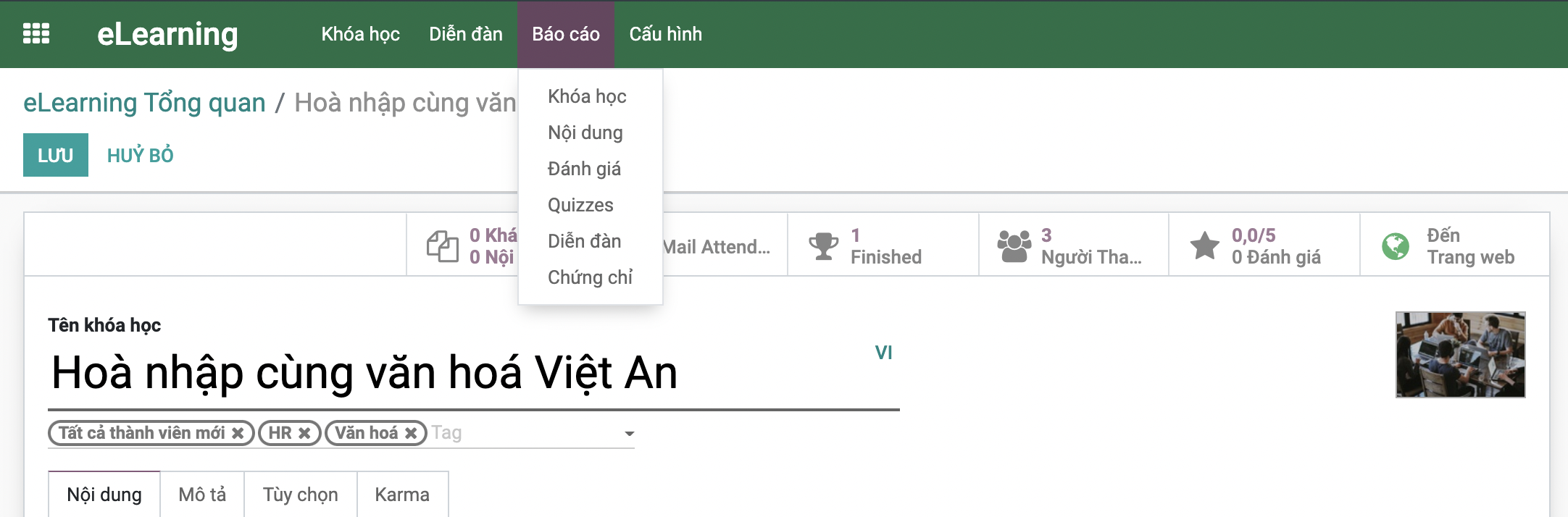
Task: Click the course name field
Action: point(362,373)
